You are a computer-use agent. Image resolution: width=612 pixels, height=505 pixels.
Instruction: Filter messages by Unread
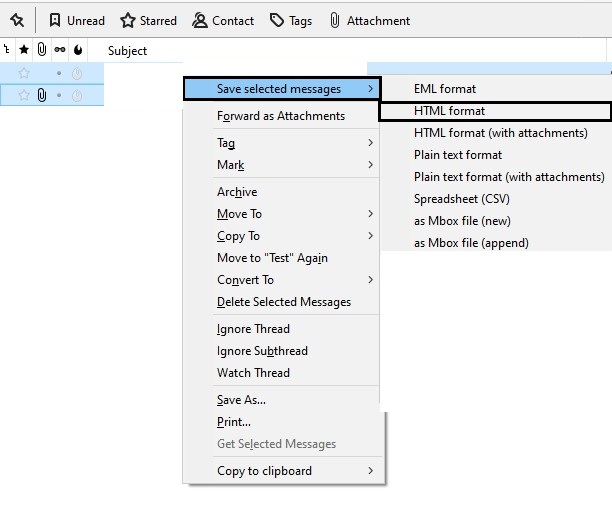point(77,20)
